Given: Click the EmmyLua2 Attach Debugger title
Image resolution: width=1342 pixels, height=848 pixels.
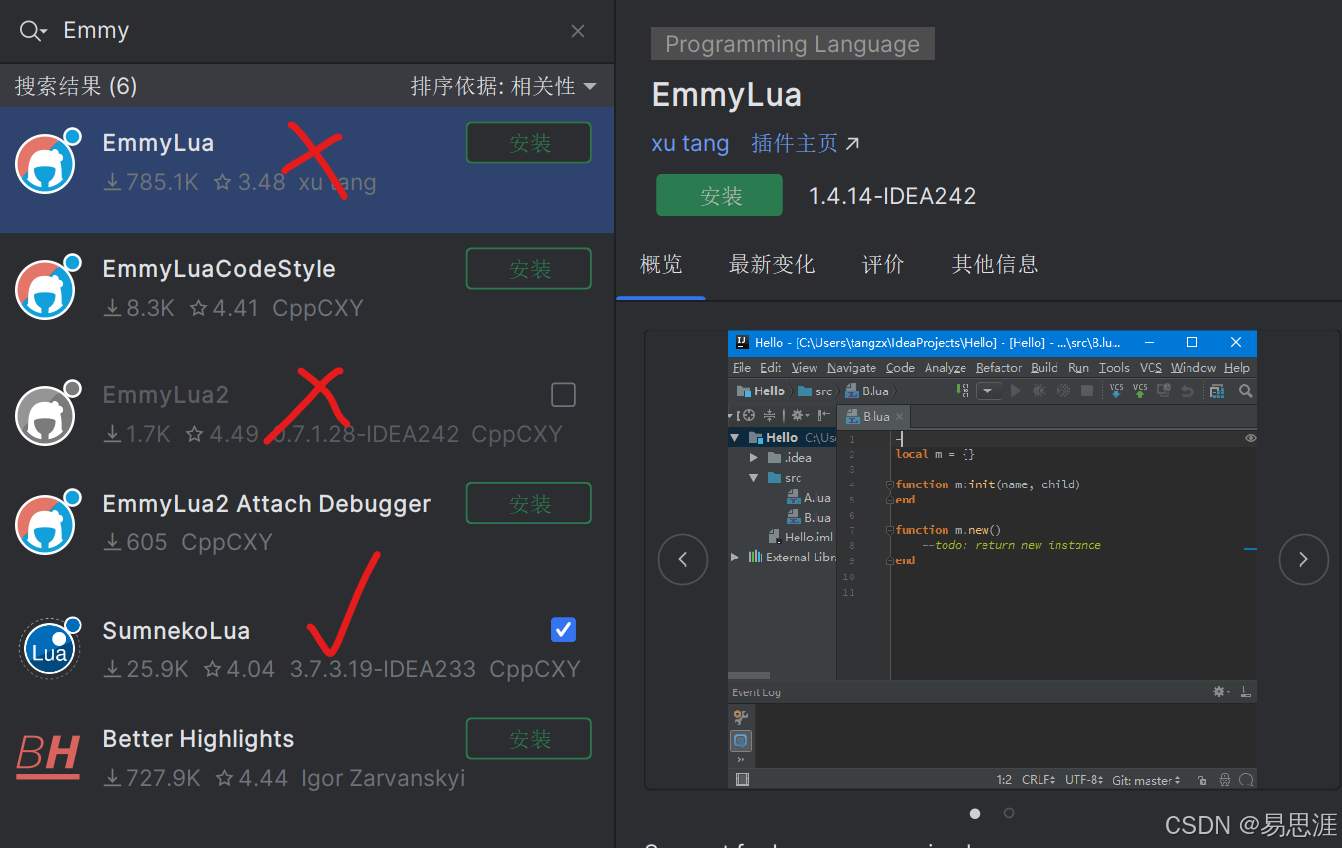Looking at the screenshot, I should point(267,504).
